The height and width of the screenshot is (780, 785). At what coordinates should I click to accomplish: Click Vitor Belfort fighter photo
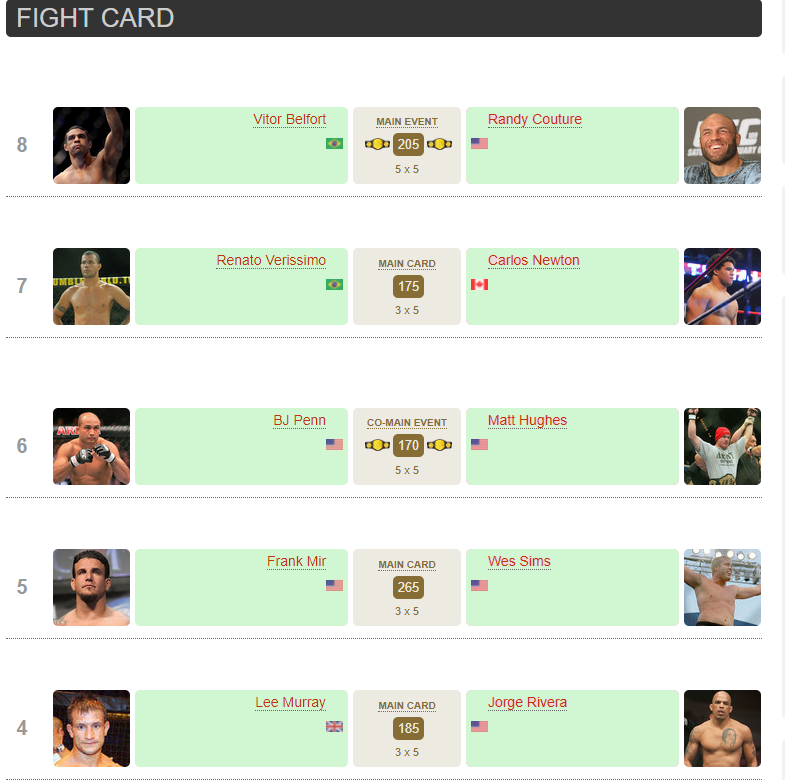[91, 146]
